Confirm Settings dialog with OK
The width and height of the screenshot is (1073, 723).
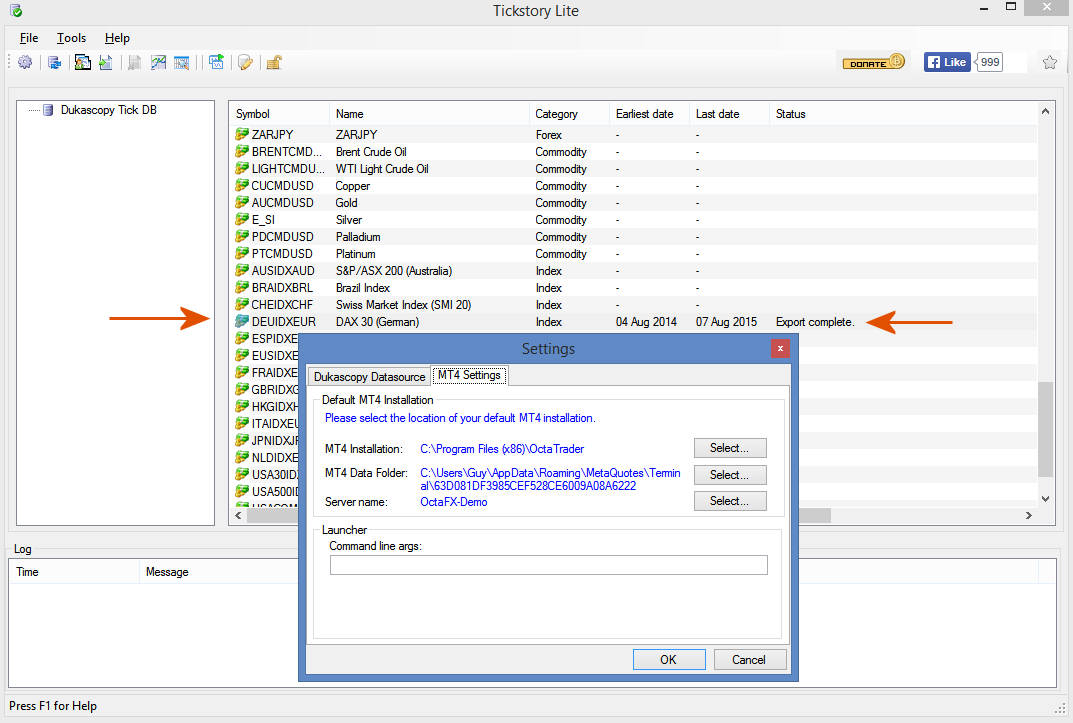[669, 659]
